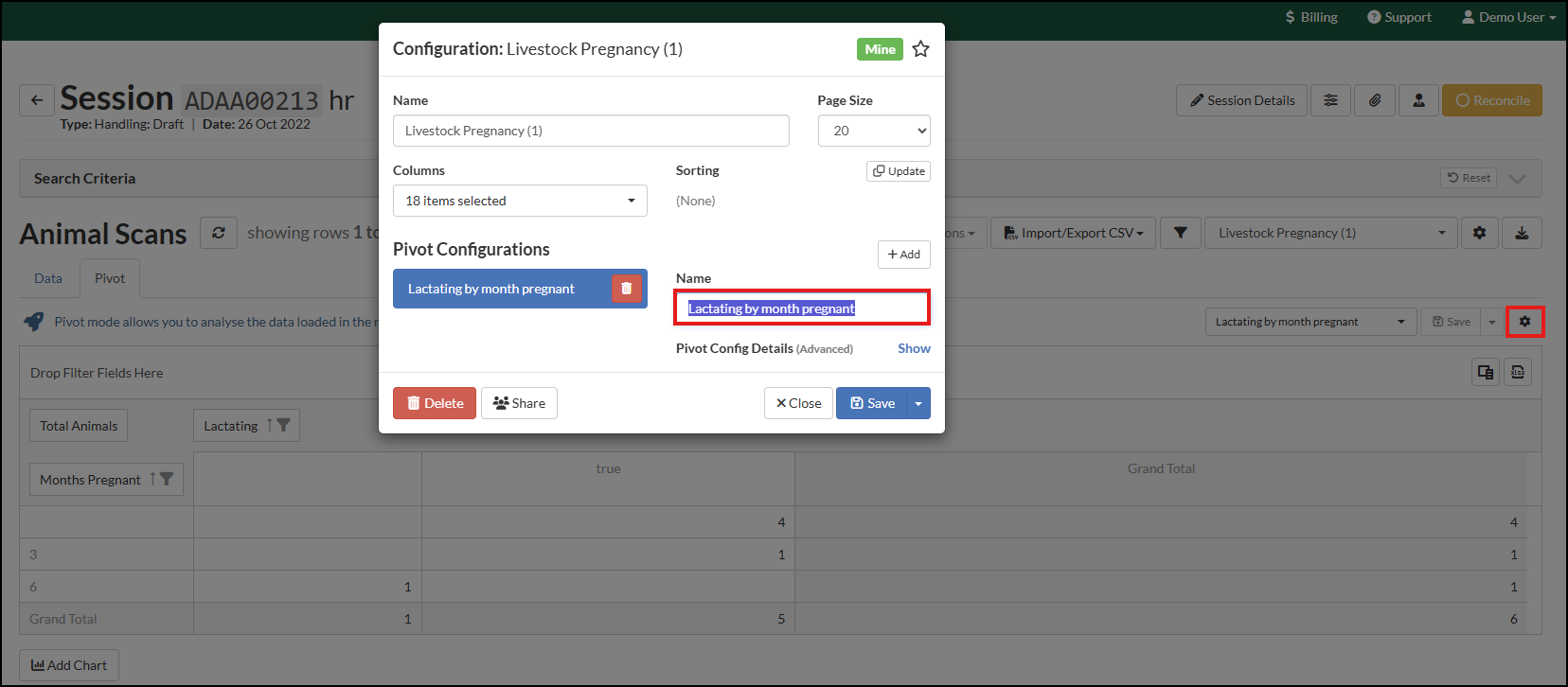Open the session sliders settings icon
The height and width of the screenshot is (687, 1568).
coord(1330,100)
